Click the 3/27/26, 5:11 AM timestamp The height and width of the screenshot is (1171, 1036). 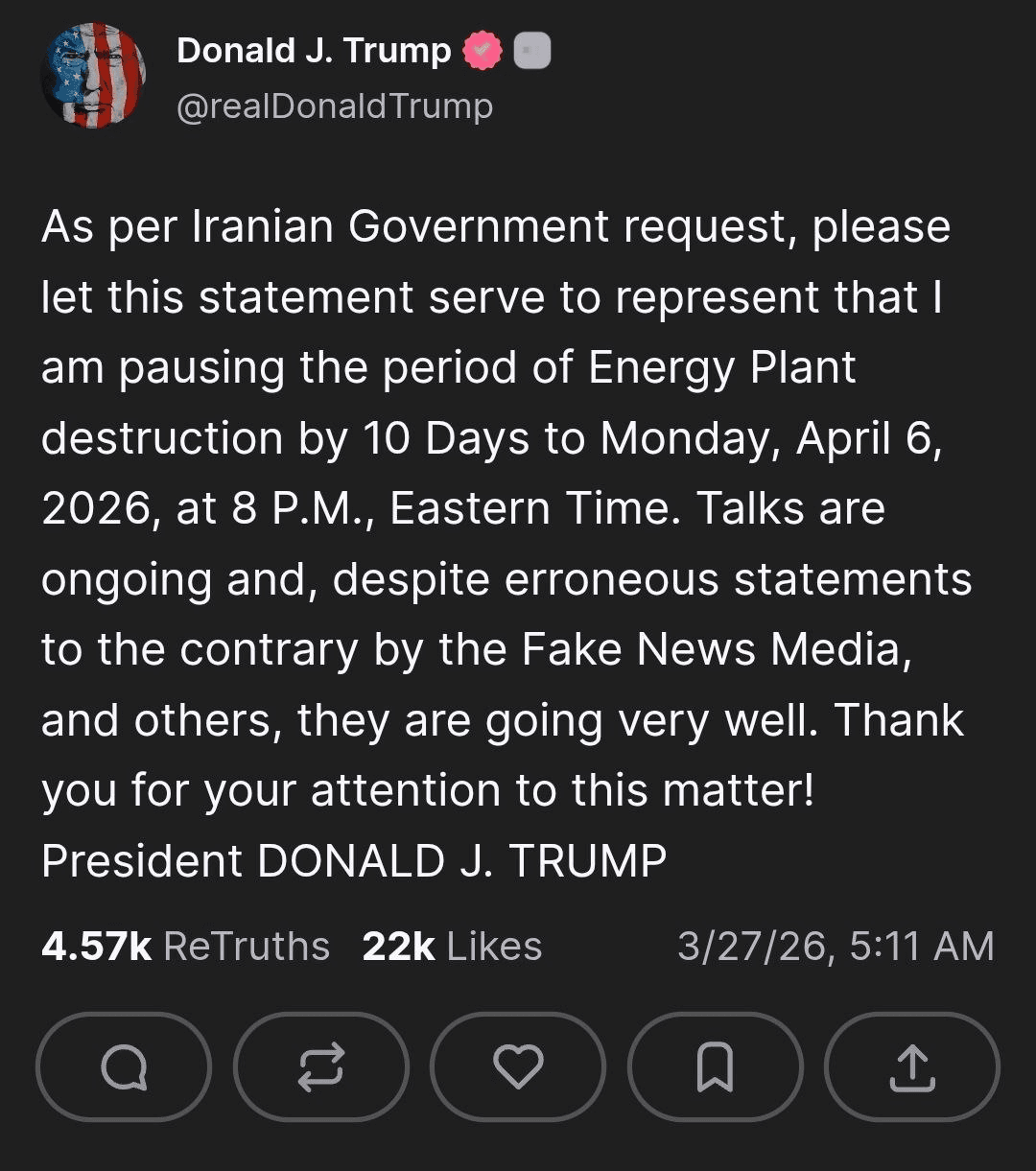[836, 947]
